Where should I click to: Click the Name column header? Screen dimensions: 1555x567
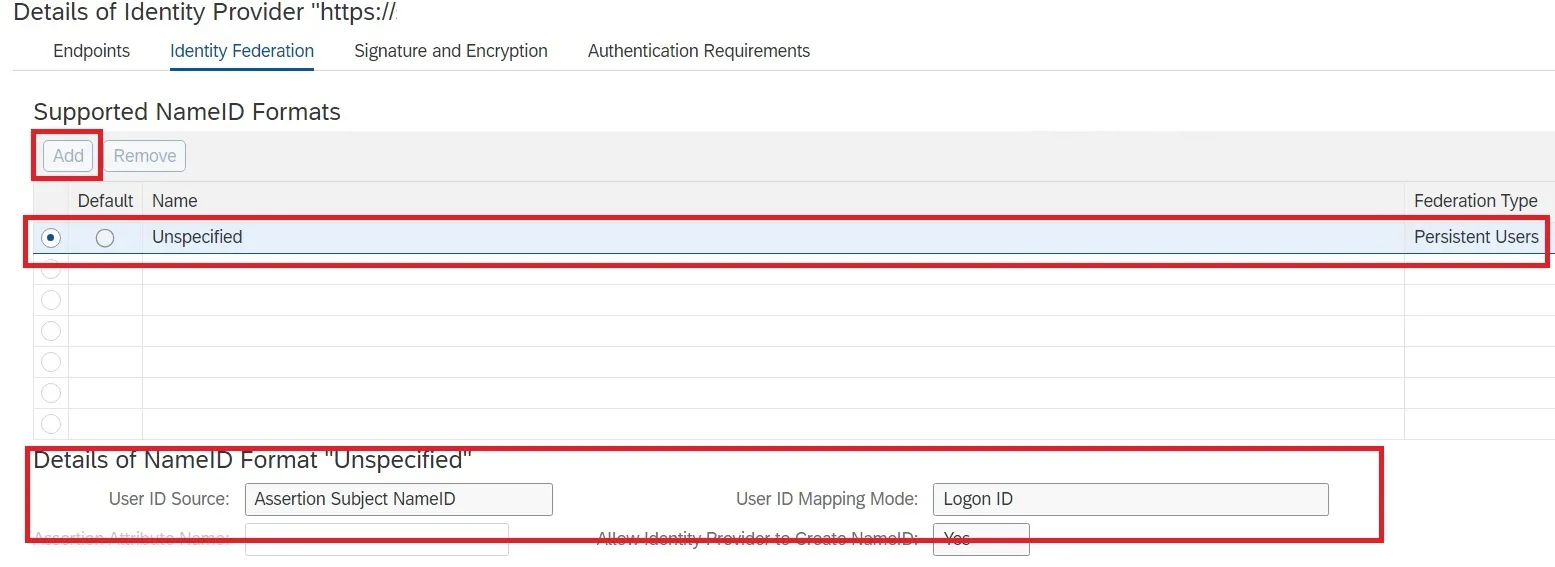pyautogui.click(x=175, y=201)
